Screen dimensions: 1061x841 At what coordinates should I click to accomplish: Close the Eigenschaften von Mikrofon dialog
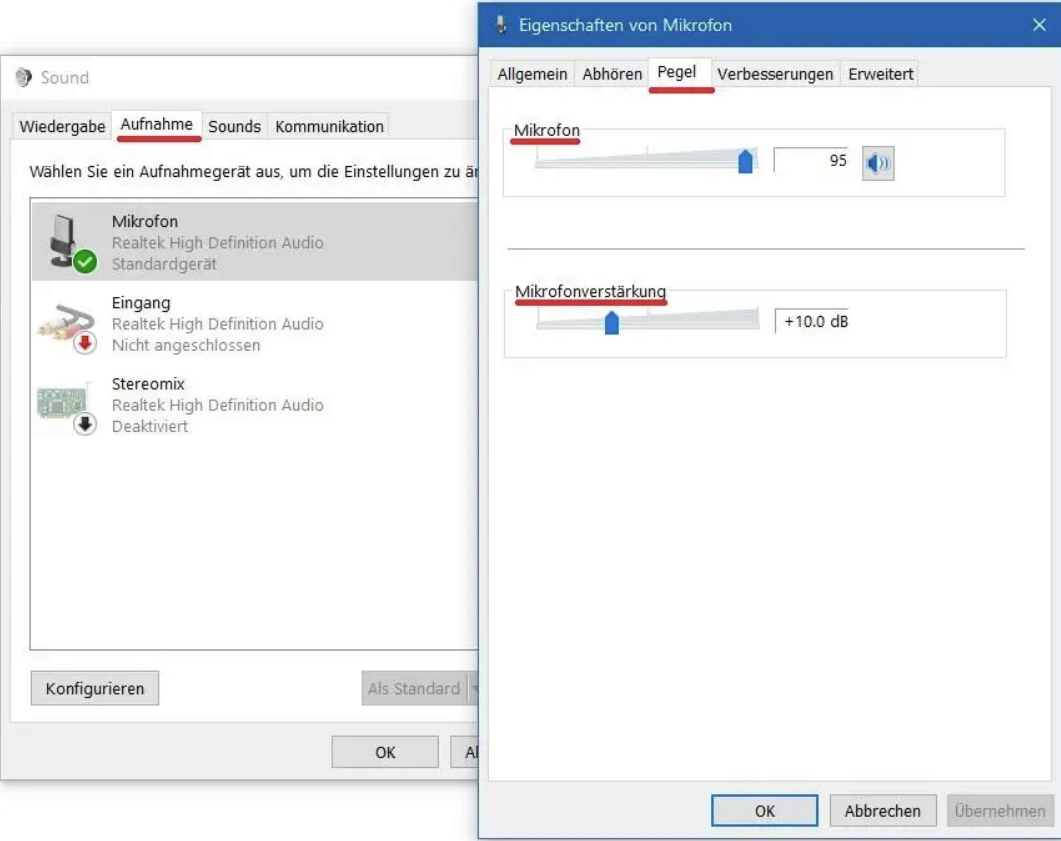click(1039, 25)
